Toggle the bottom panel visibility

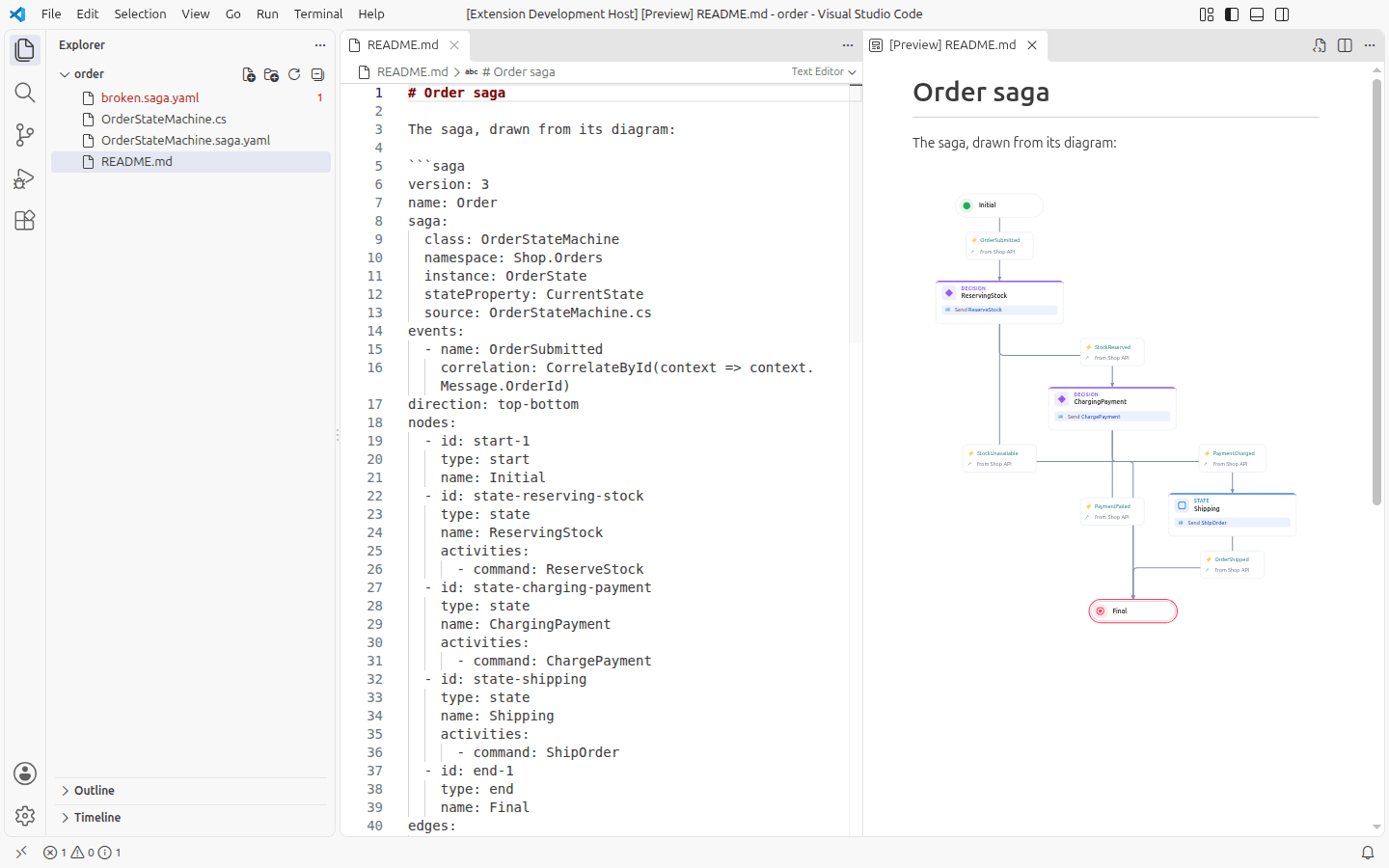(x=1257, y=14)
